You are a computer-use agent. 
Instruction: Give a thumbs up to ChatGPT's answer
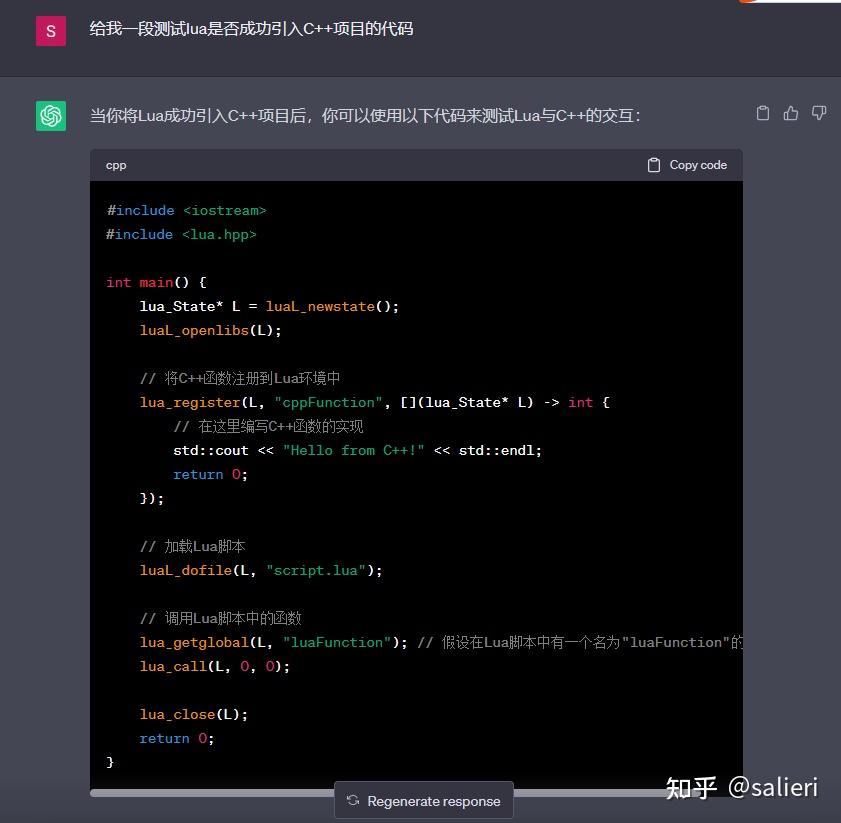[791, 113]
